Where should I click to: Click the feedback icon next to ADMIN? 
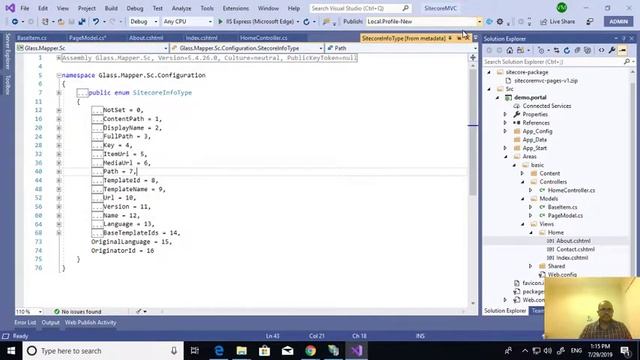click(590, 22)
